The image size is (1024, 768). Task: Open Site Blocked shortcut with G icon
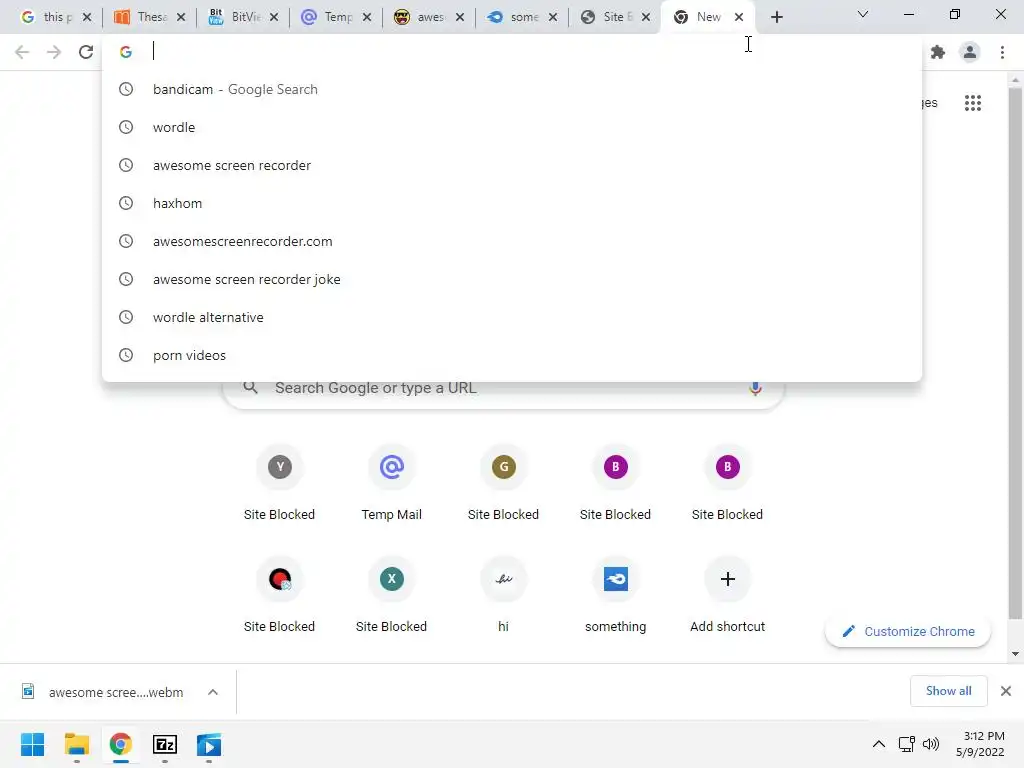point(504,484)
